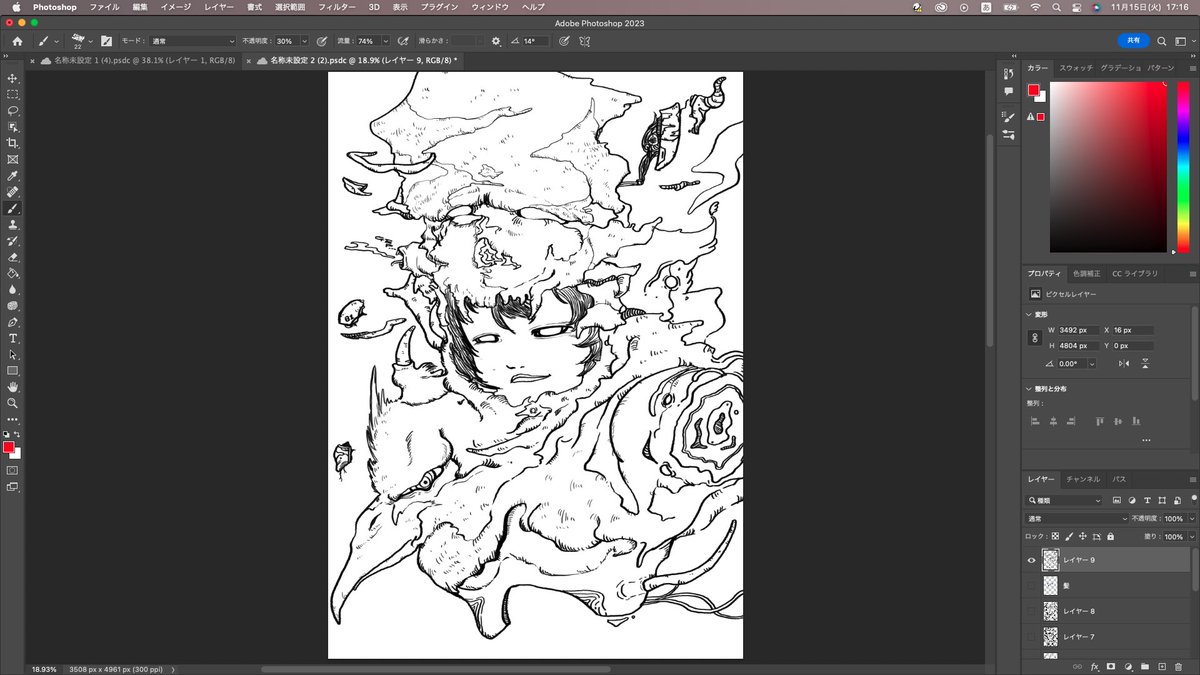Image resolution: width=1200 pixels, height=675 pixels.
Task: Open the Apple menu
Action: click(x=16, y=7)
